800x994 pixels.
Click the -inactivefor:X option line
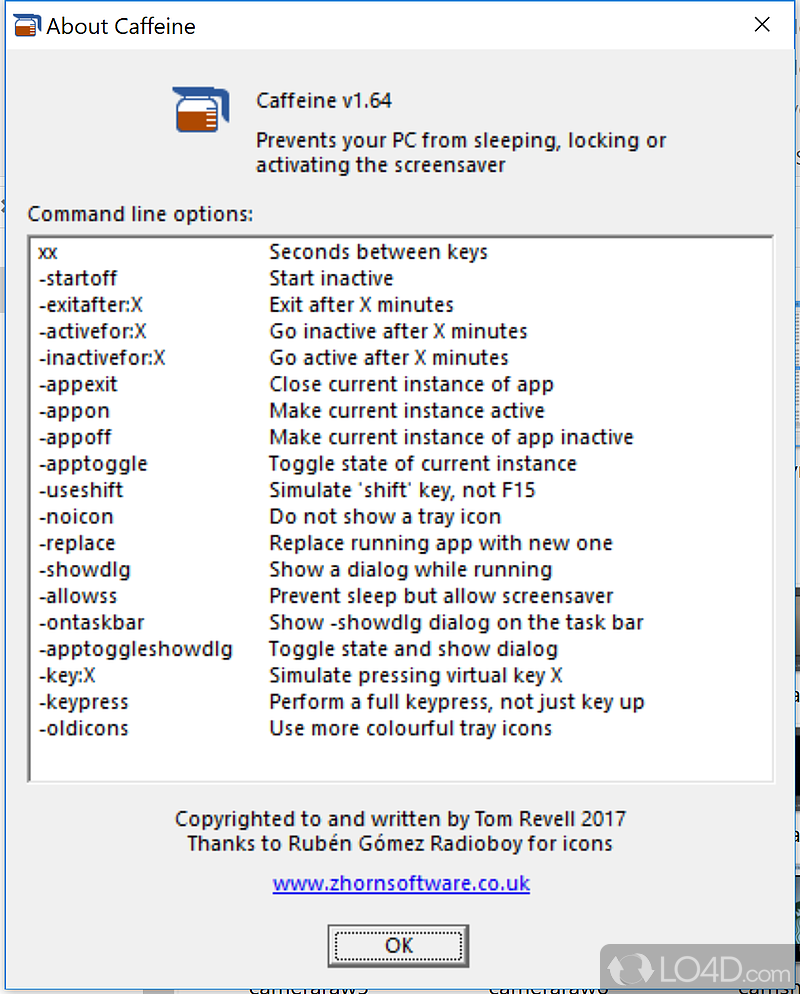pos(102,357)
